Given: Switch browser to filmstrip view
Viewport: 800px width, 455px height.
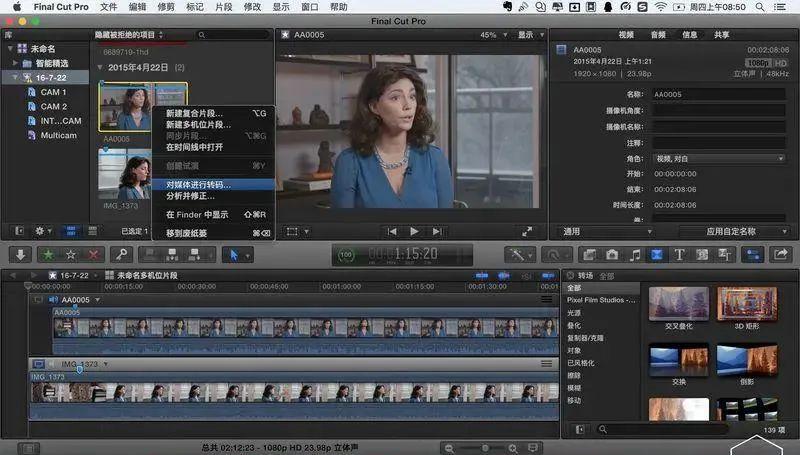Looking at the screenshot, I should point(71,231).
